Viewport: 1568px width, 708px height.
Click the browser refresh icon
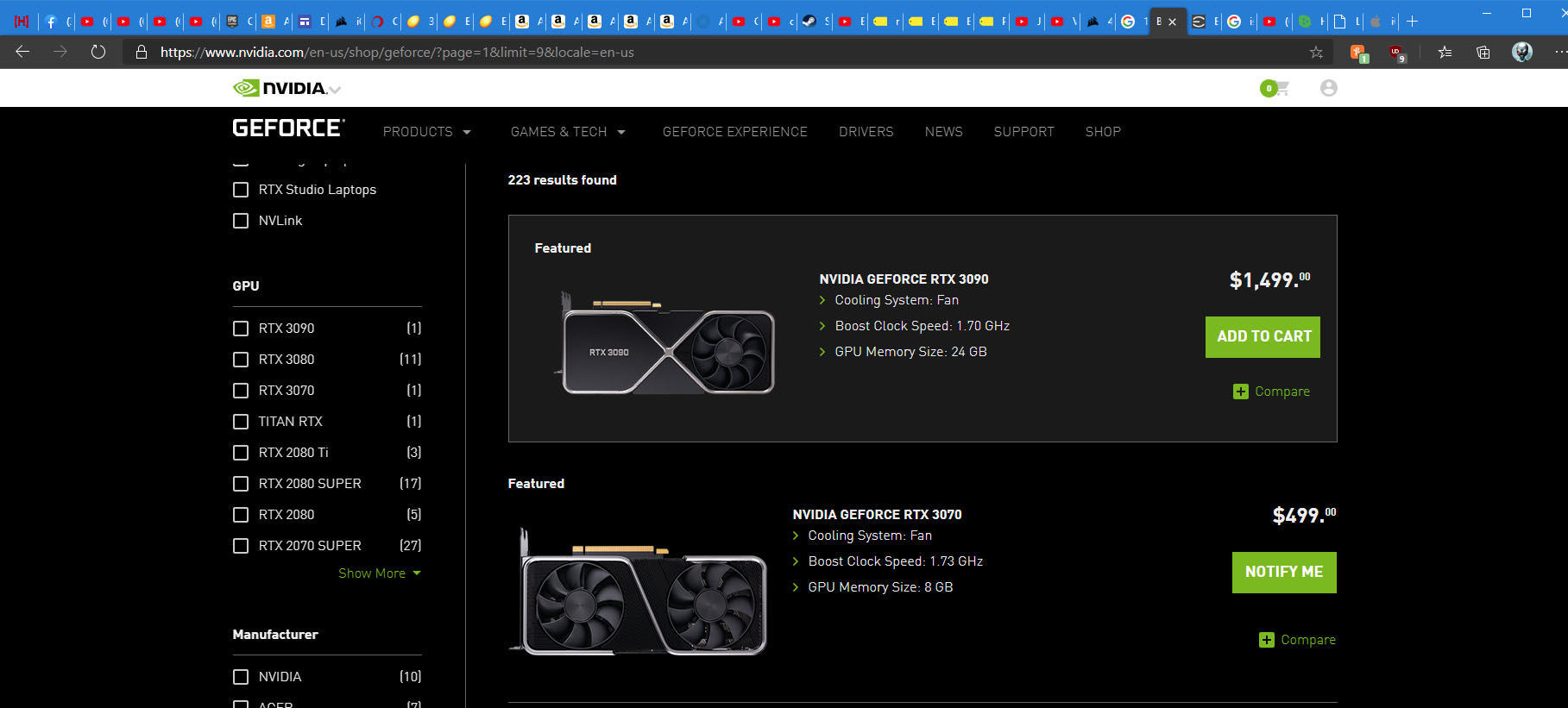(98, 52)
